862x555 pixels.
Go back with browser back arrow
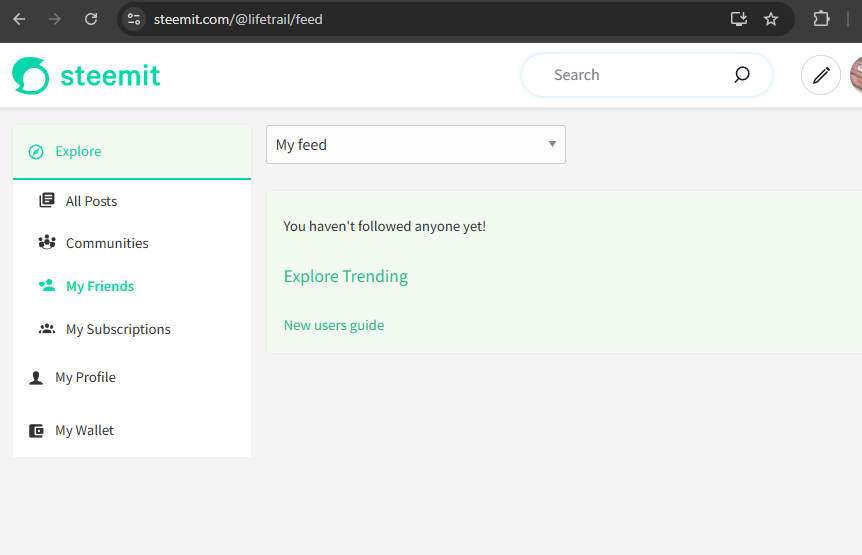(19, 19)
